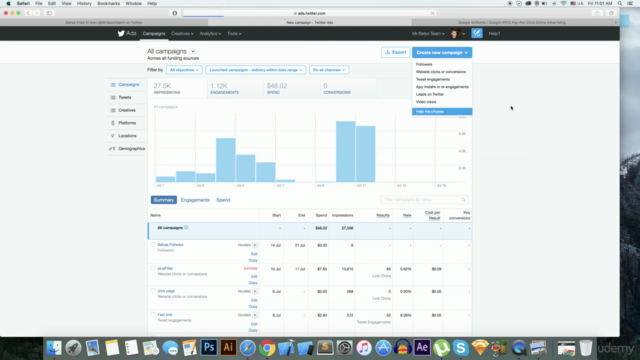Click Edit under Bahaa Followers campaign

click(254, 254)
